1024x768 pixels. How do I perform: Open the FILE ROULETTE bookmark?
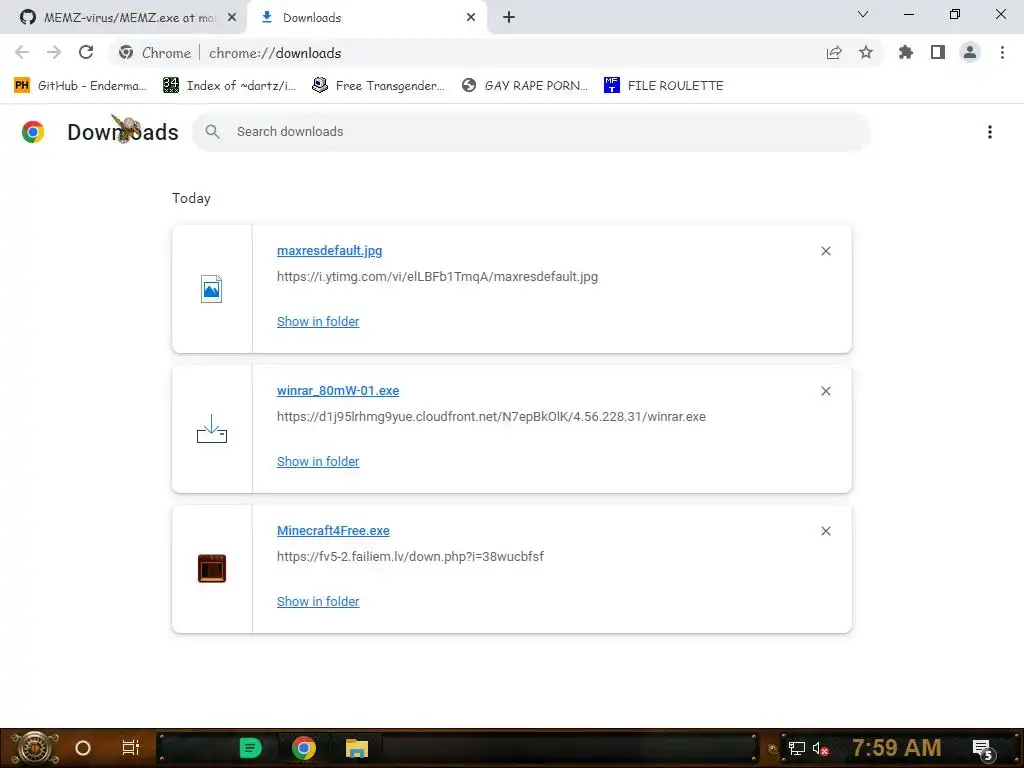click(664, 86)
